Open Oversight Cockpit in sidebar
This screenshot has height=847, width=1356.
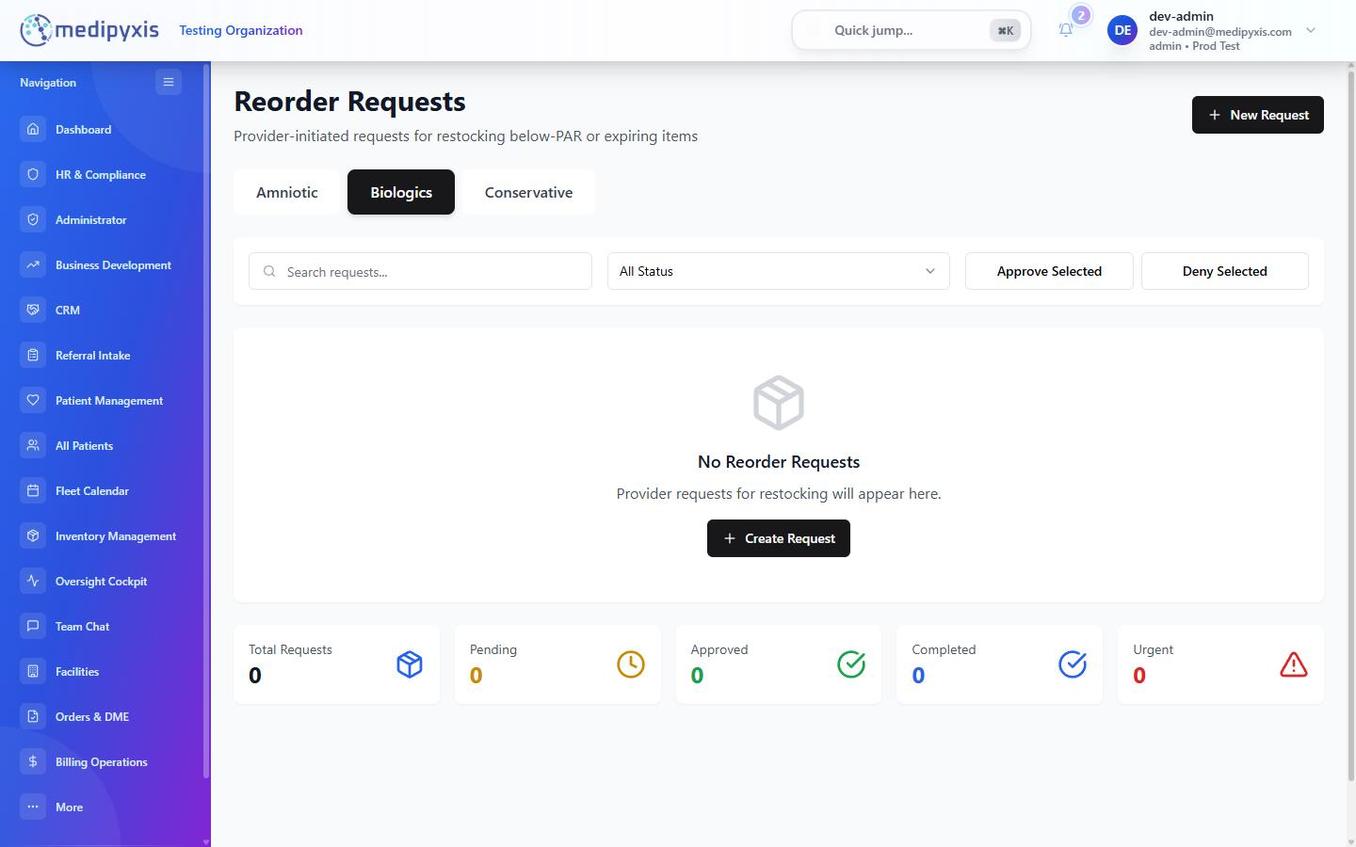[x=103, y=581]
